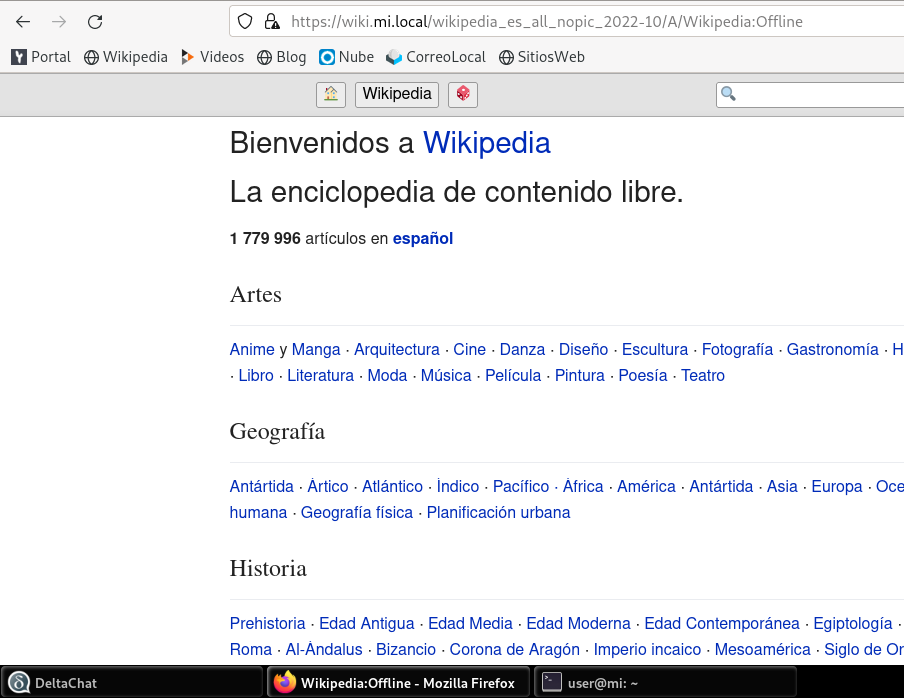Open the Danza link
Image resolution: width=904 pixels, height=698 pixels.
point(522,349)
